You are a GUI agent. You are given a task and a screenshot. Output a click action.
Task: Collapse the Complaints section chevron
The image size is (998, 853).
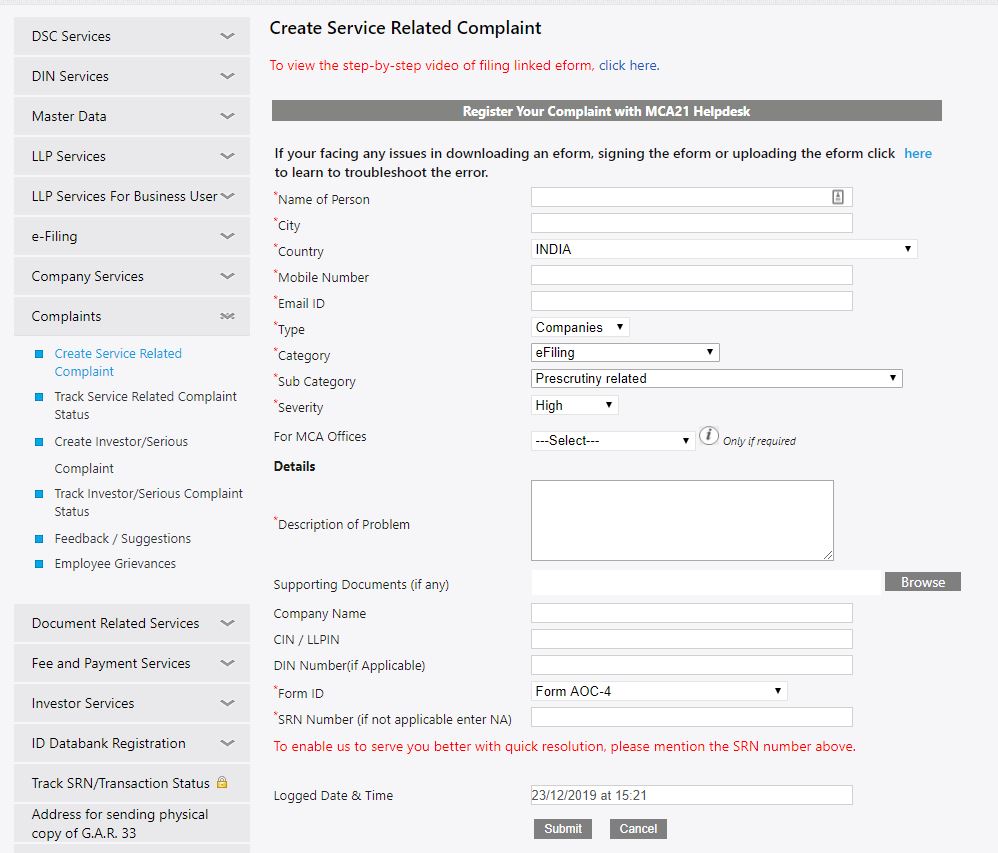[x=227, y=316]
